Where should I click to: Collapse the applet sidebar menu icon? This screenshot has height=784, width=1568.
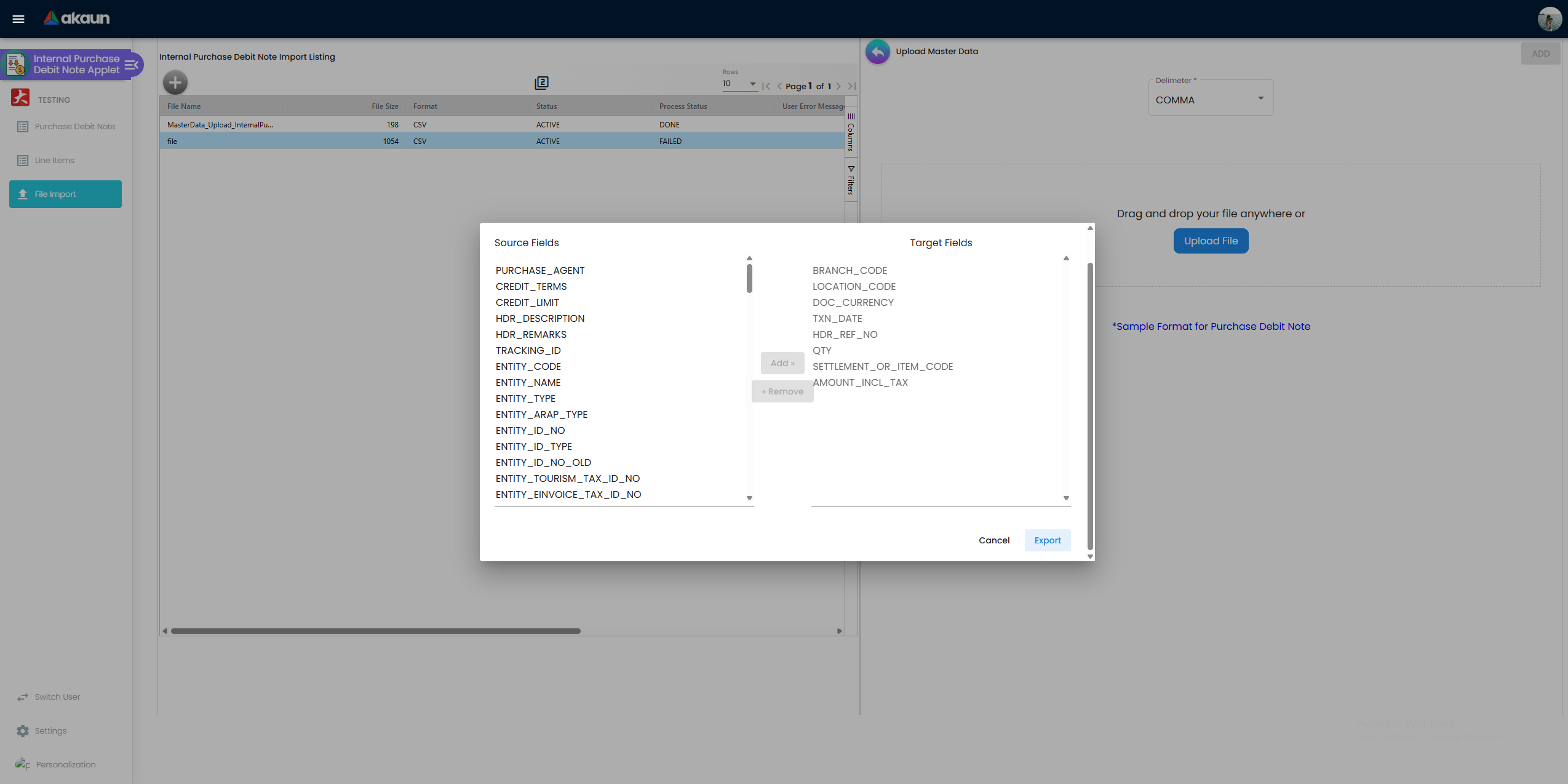coord(131,65)
